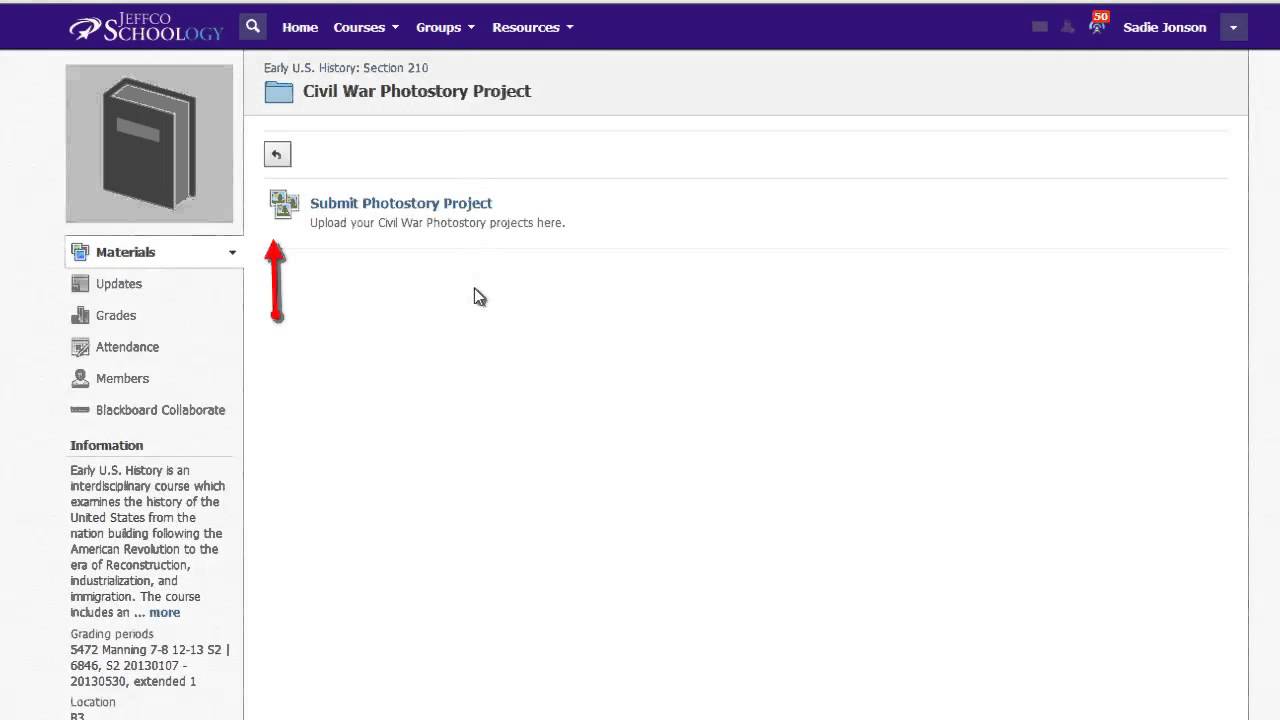Click the Submit Photostory Project media album icon
Viewport: 1280px width, 720px height.
point(284,205)
